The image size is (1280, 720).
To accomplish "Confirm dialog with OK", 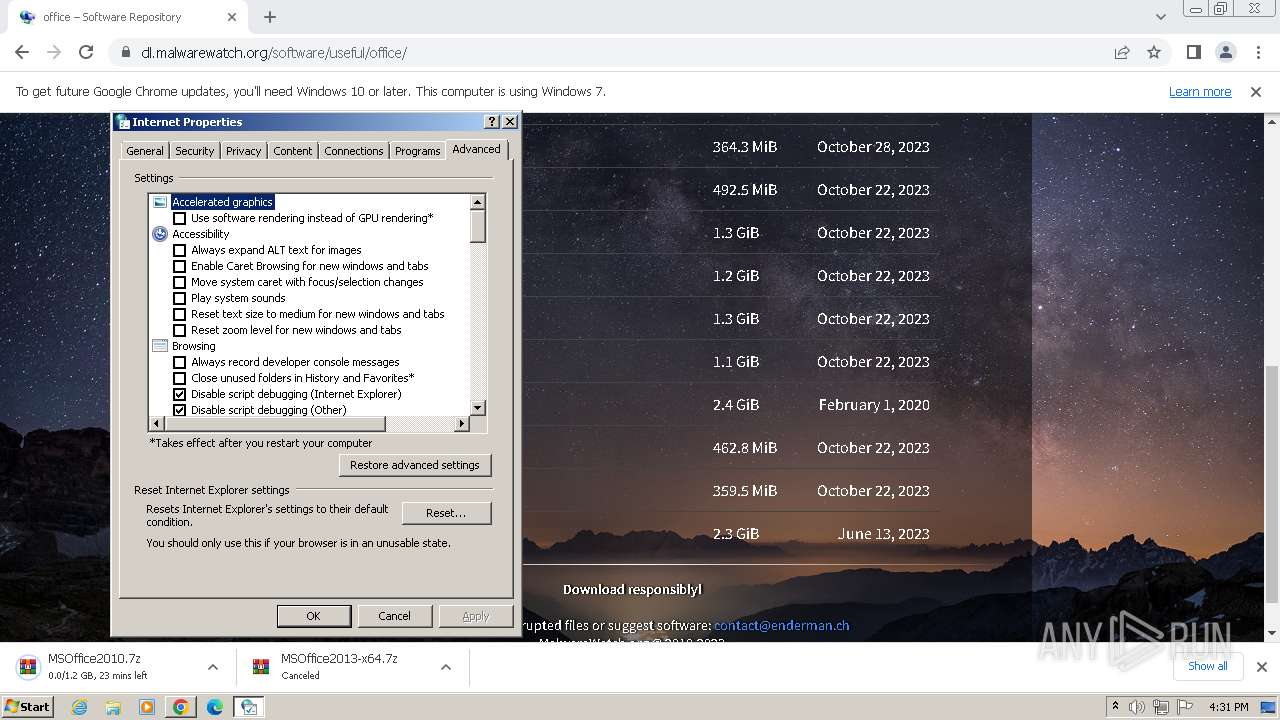I will click(313, 616).
